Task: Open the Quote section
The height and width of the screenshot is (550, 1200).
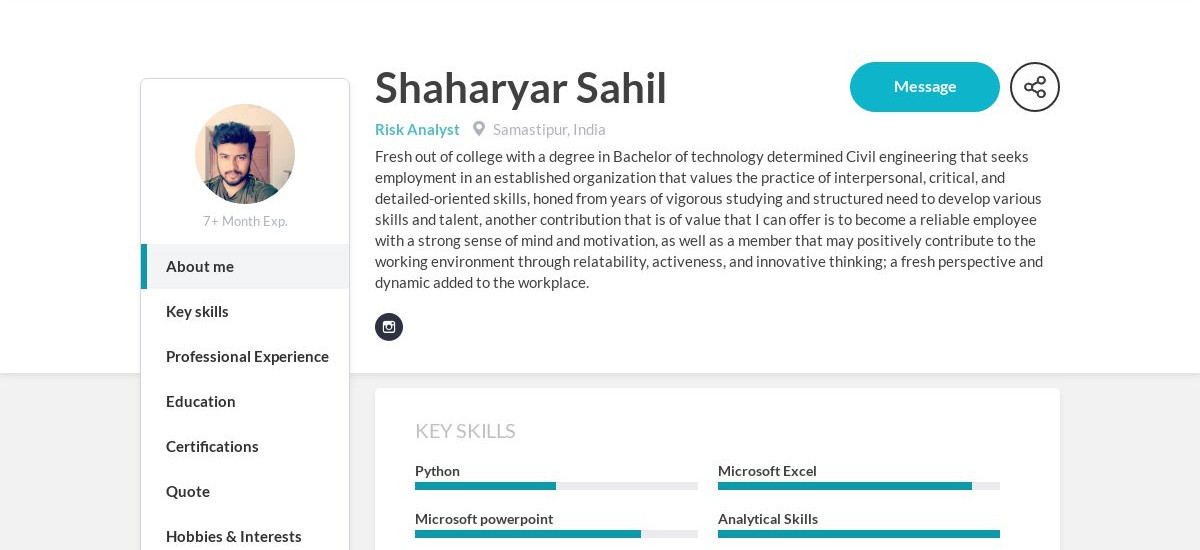Action: (245, 491)
